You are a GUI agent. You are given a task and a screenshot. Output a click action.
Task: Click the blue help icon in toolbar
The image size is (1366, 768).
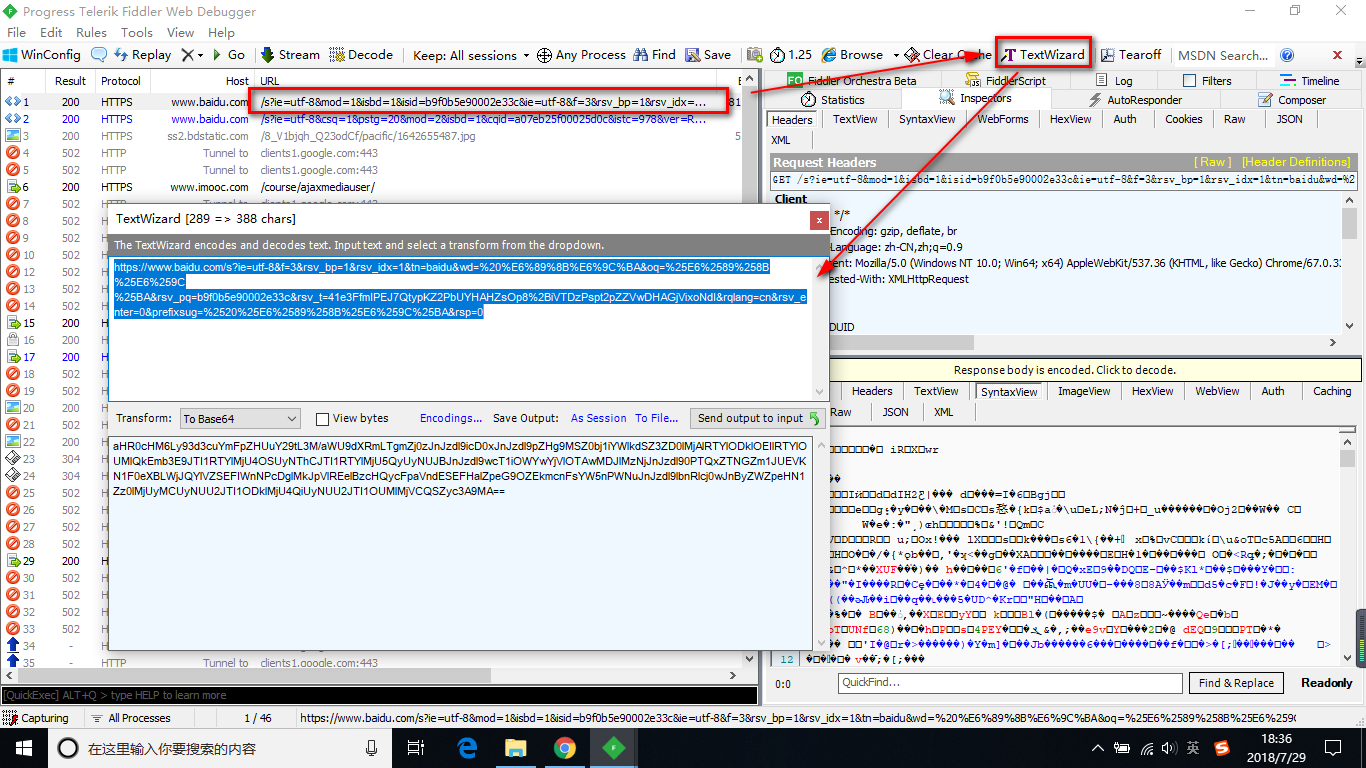coord(1287,55)
